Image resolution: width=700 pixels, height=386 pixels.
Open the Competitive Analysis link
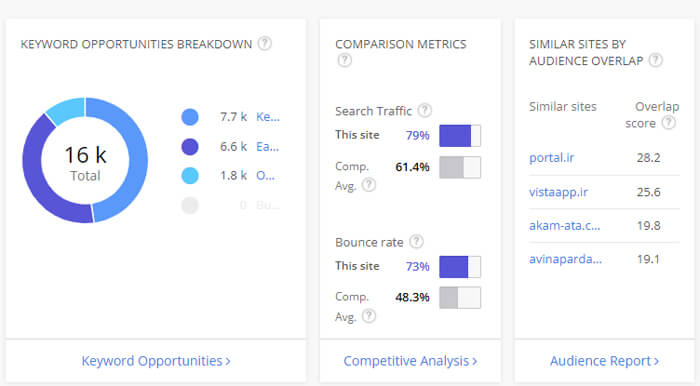pos(410,361)
